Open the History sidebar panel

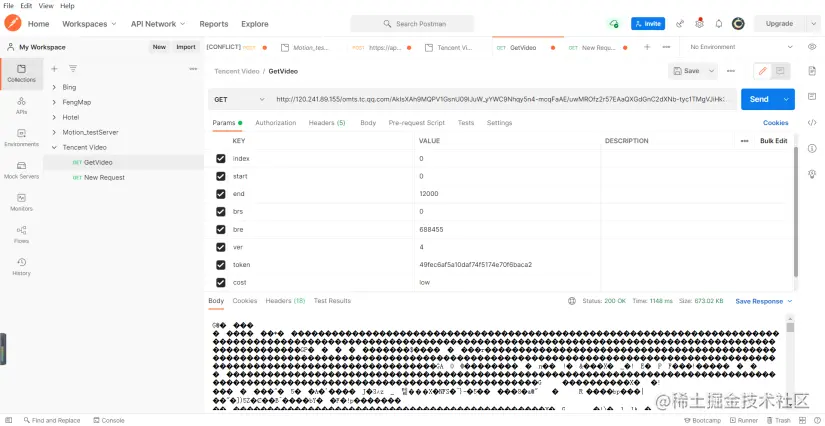pyautogui.click(x=21, y=267)
